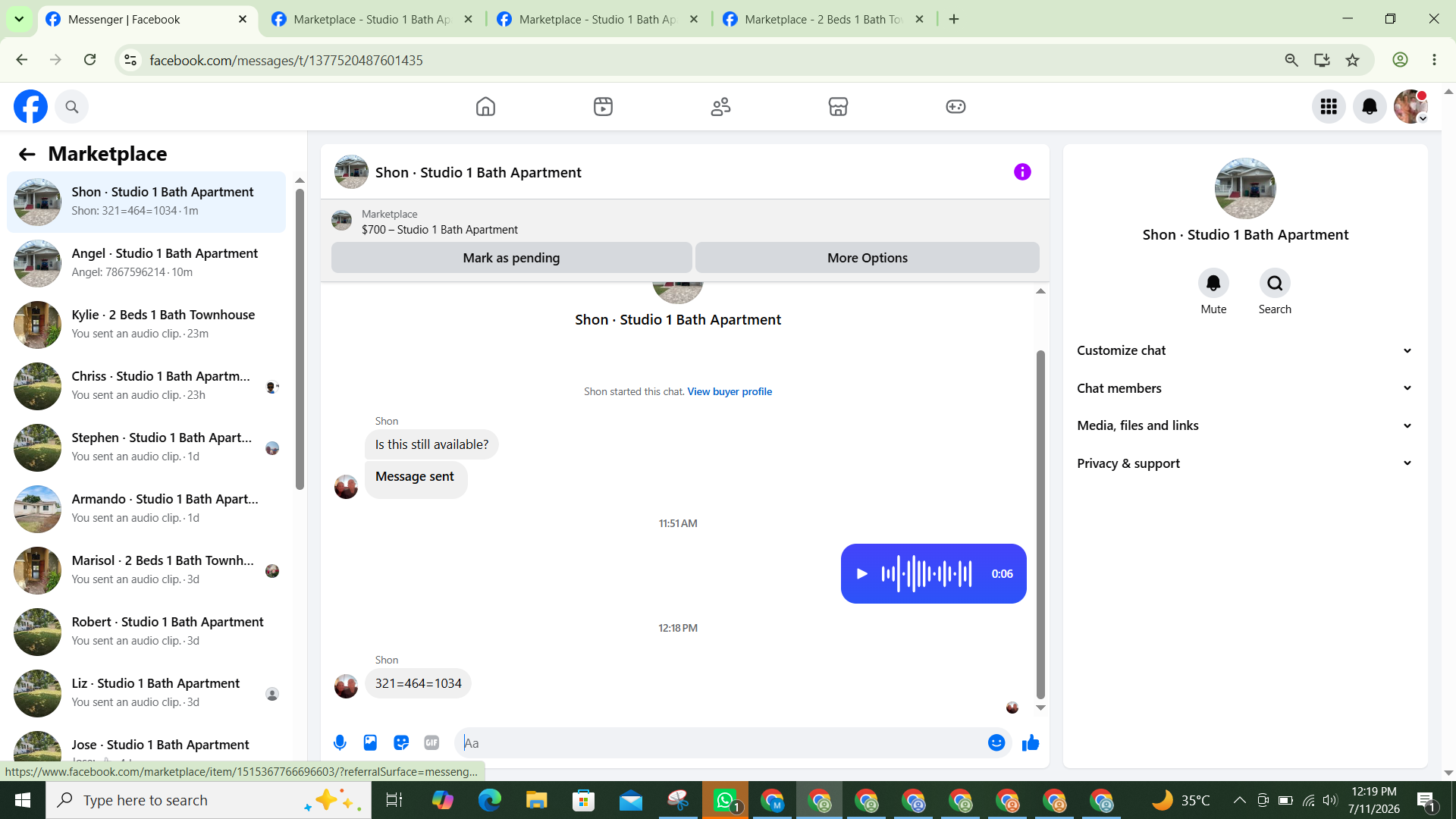Open the Reels video icon
Viewport: 1456px width, 819px height.
pos(603,107)
